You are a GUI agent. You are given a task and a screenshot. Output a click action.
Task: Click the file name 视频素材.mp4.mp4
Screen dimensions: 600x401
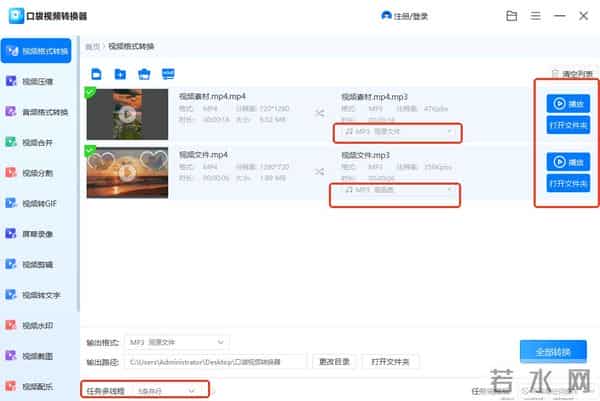[212, 96]
